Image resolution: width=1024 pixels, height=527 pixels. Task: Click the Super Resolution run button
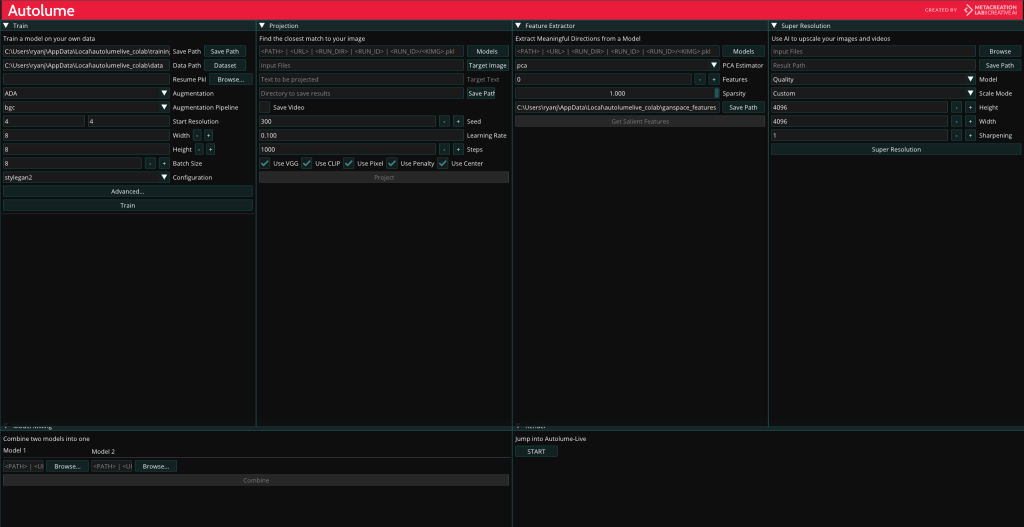click(896, 149)
